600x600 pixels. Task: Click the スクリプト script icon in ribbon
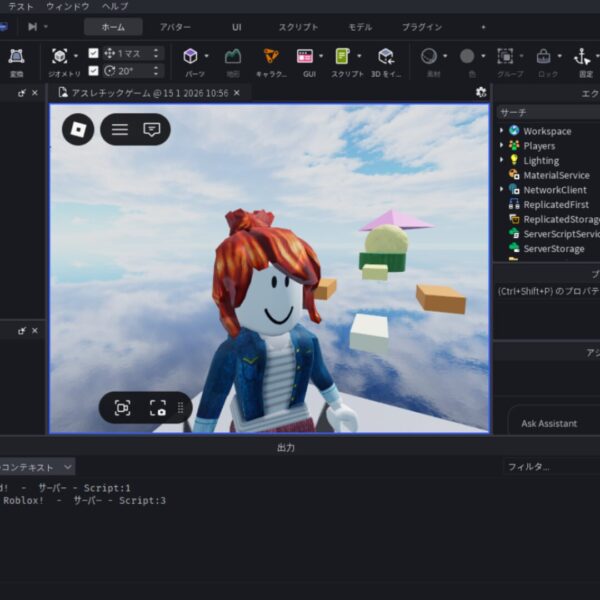[342, 56]
